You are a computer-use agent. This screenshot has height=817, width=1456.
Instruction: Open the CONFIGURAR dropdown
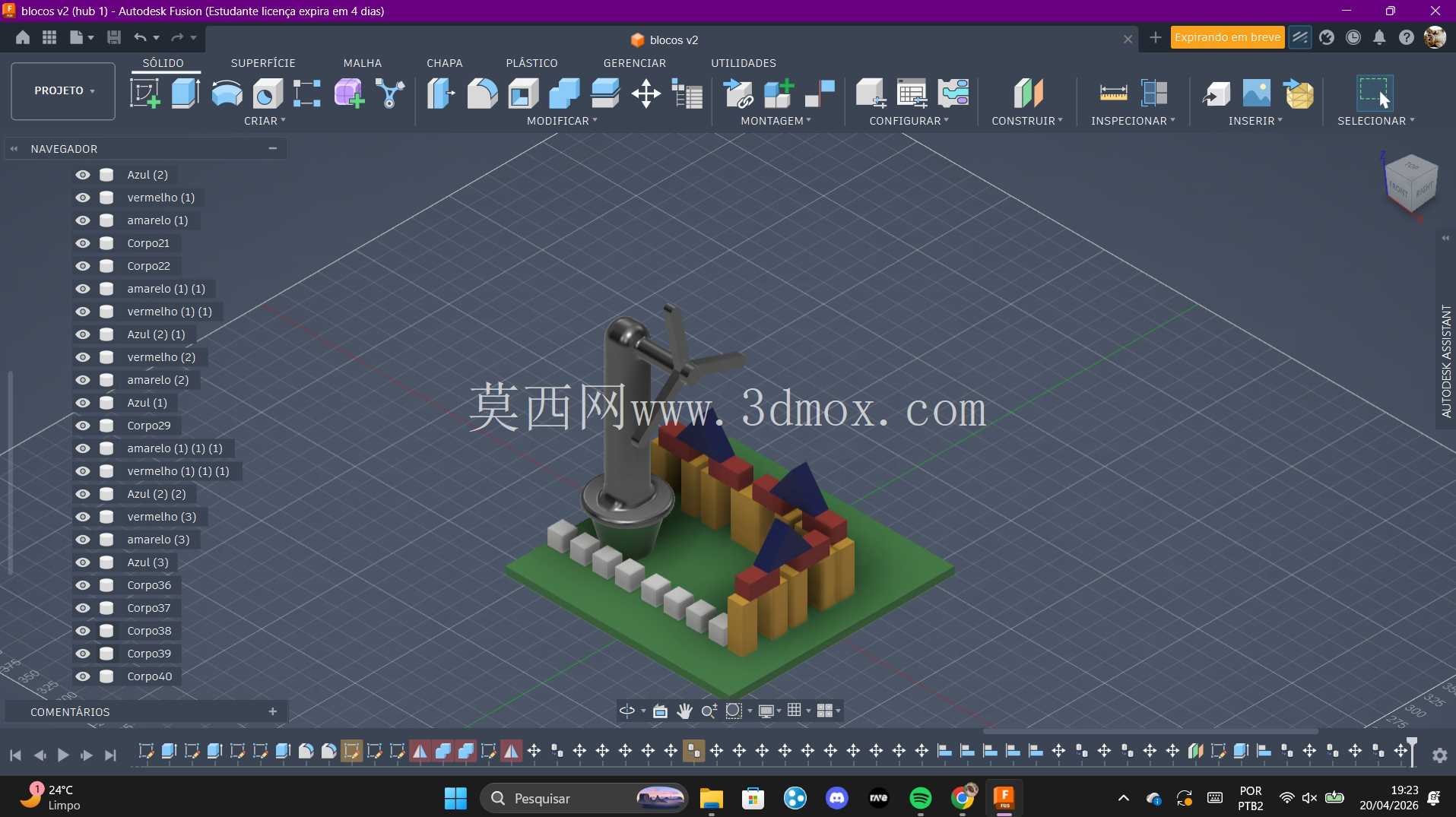pos(909,121)
